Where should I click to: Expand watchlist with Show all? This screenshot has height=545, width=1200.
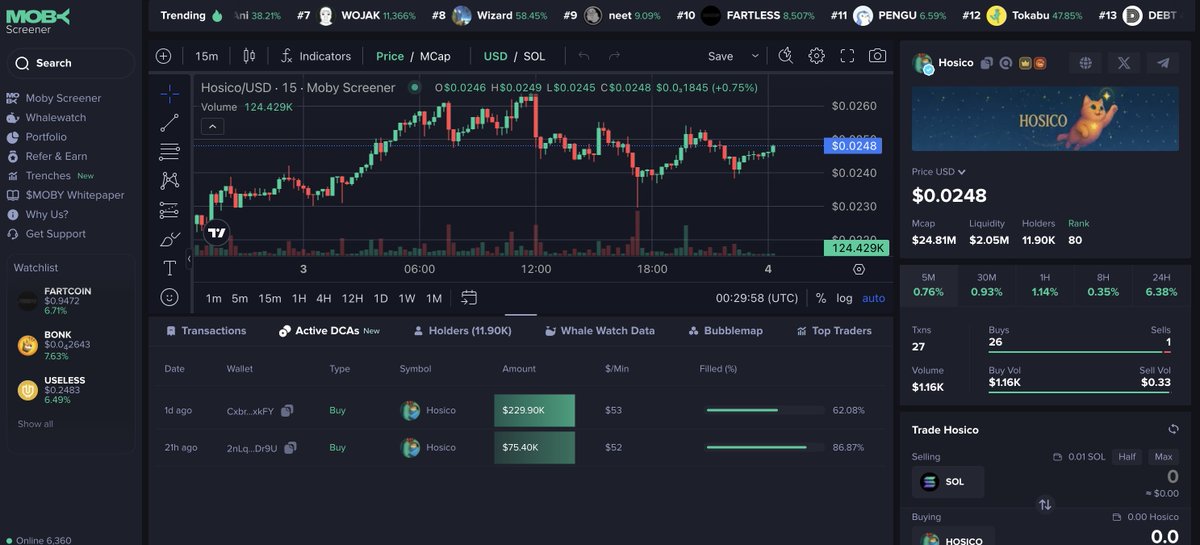[x=35, y=424]
